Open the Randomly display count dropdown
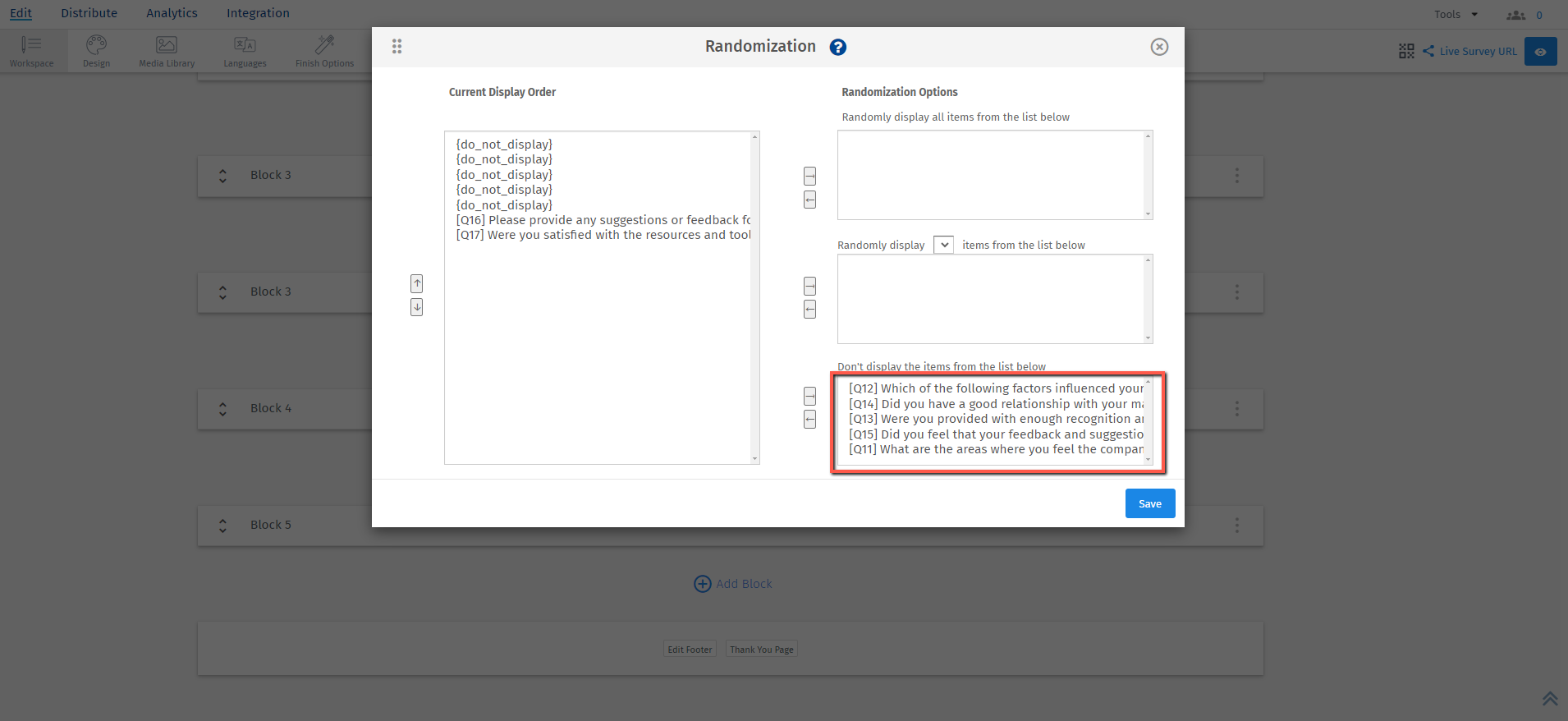 944,245
